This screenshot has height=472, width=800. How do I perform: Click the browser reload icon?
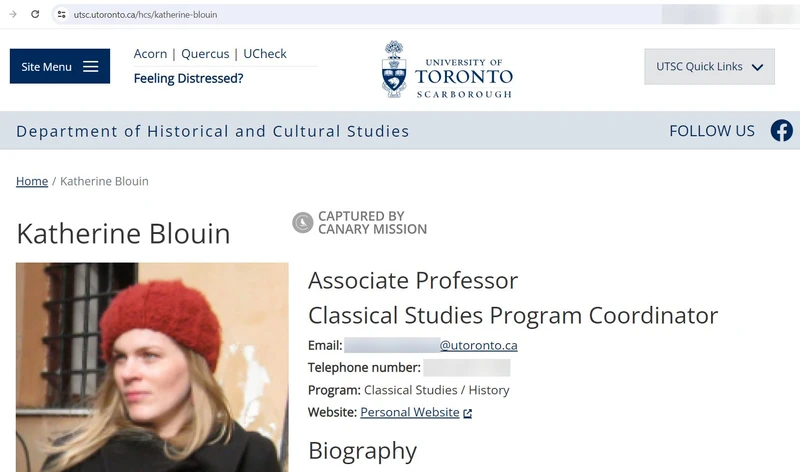point(35,14)
